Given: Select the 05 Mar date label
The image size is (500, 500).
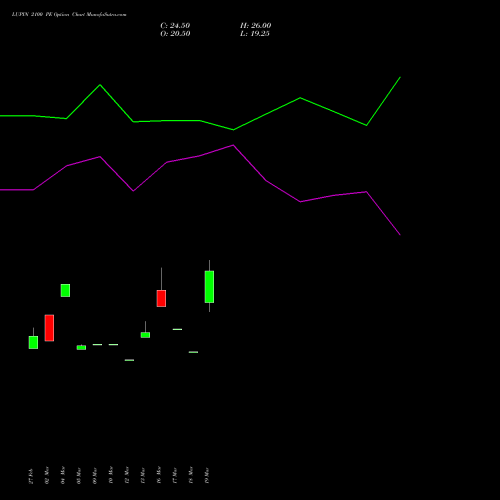Looking at the screenshot, I should pos(79,476).
